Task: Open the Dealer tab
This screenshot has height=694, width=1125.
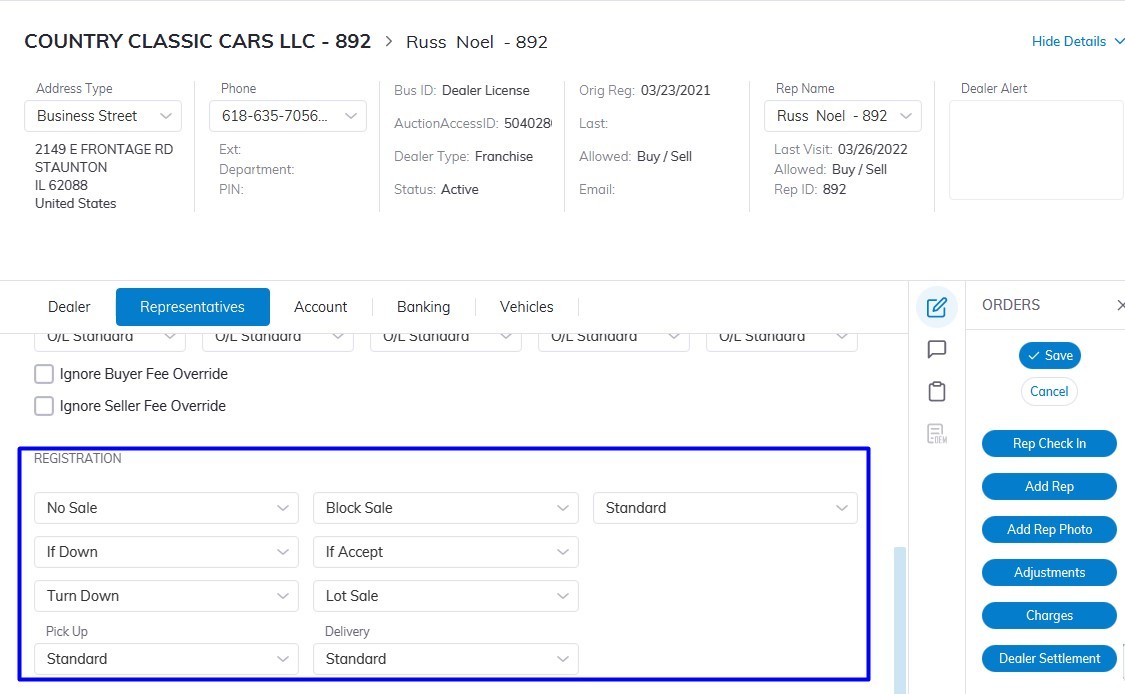Action: click(x=69, y=307)
